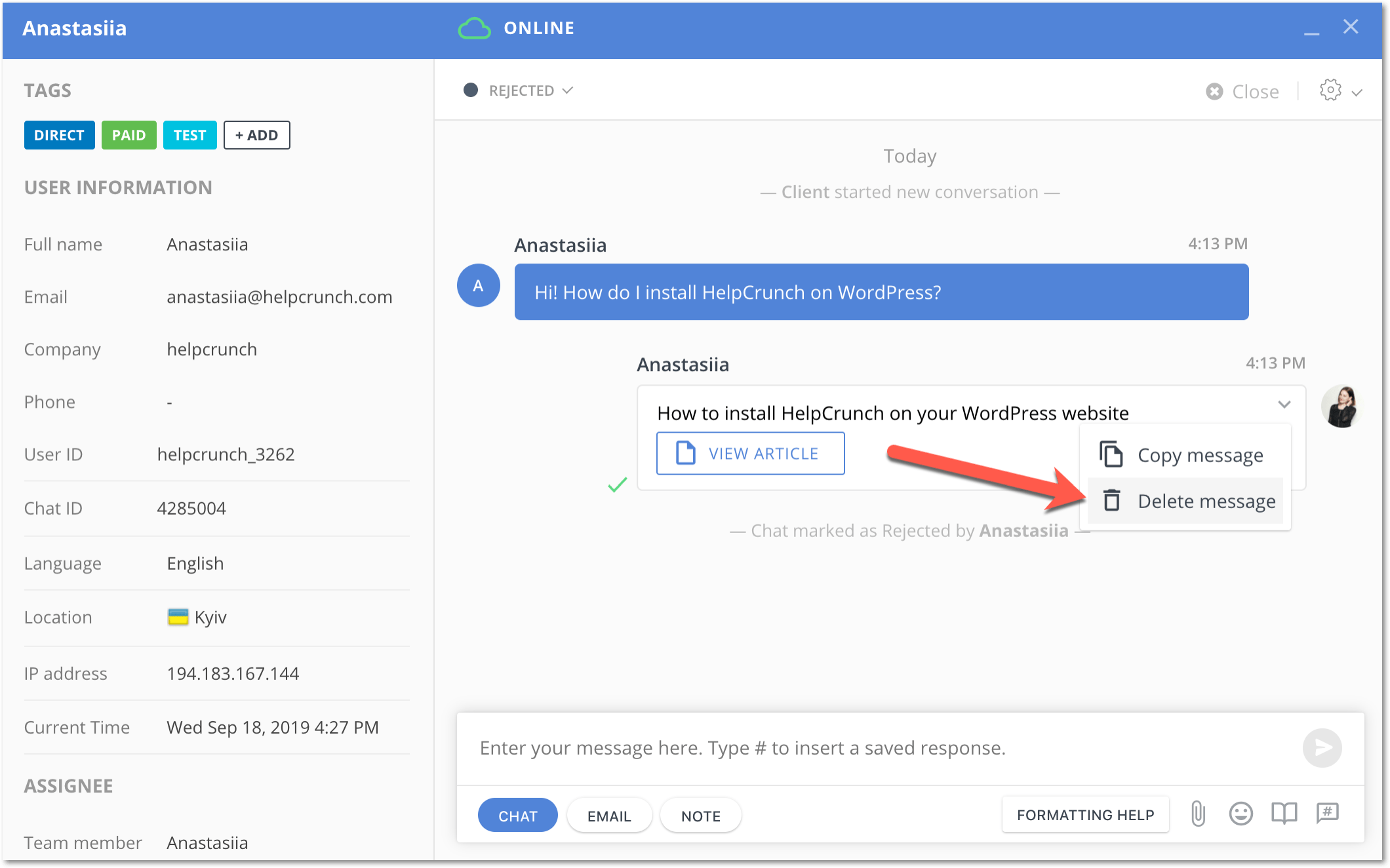Click the DIRECT tag
The image size is (1390, 868).
[x=59, y=135]
